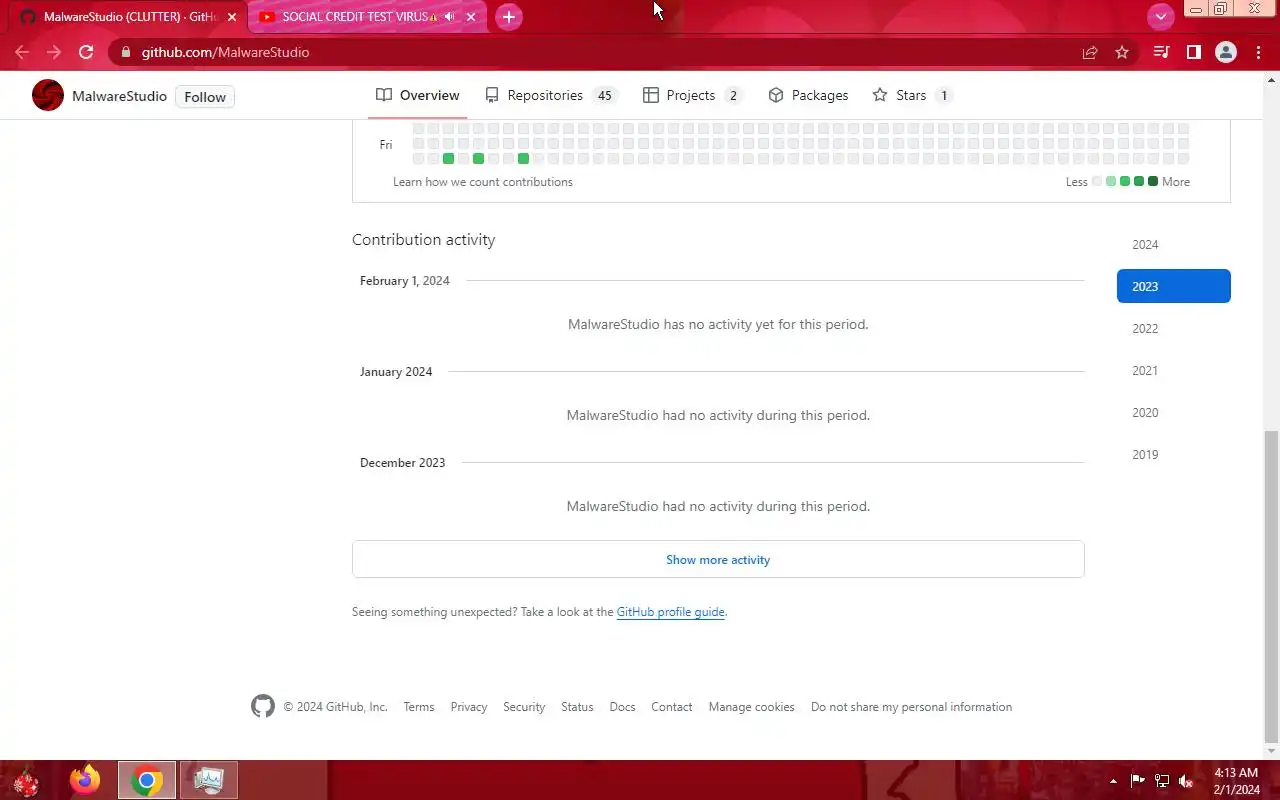This screenshot has height=800, width=1280.
Task: Open the Stars tab
Action: [x=912, y=95]
